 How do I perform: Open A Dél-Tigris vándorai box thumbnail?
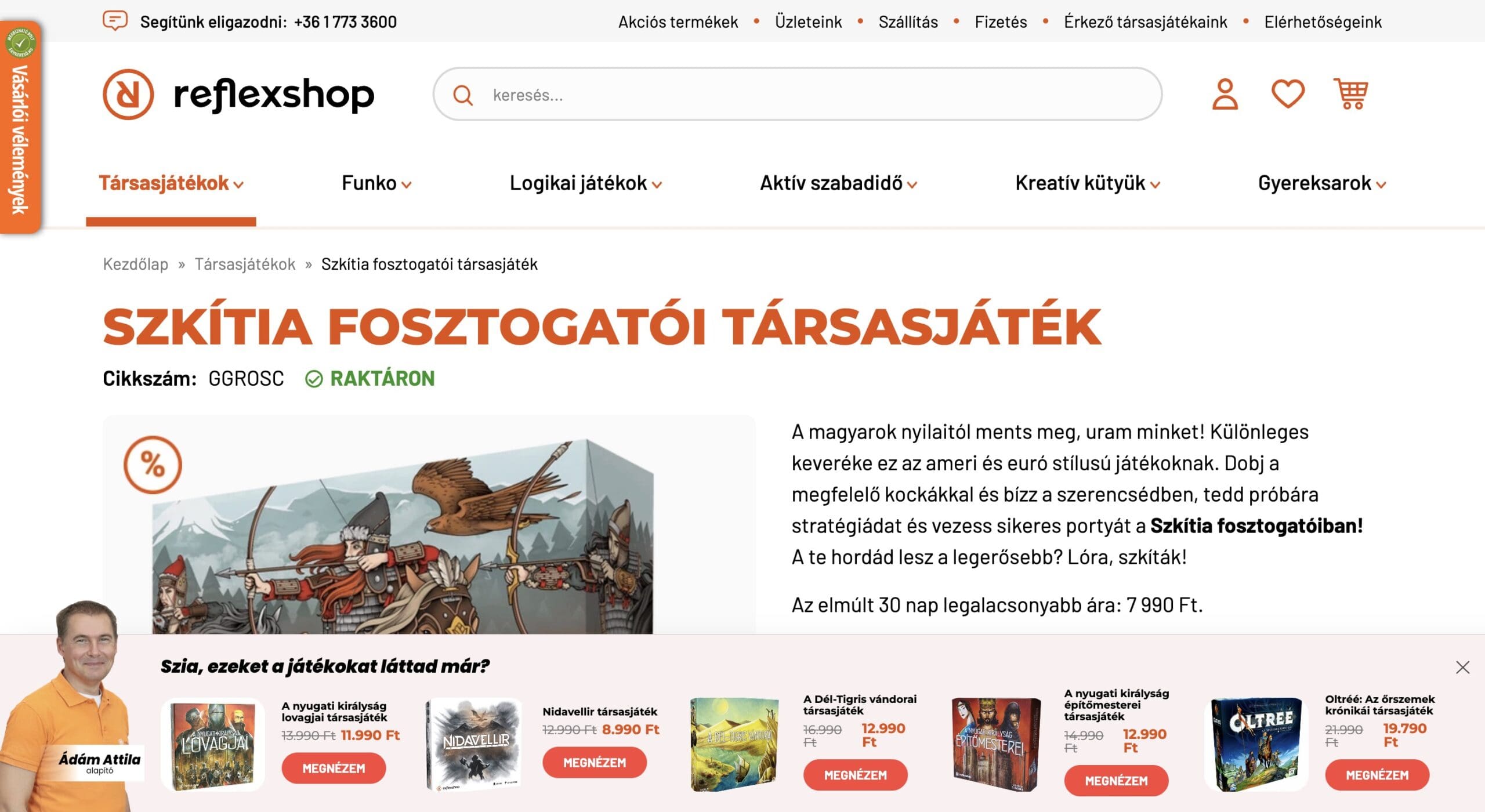pos(734,745)
